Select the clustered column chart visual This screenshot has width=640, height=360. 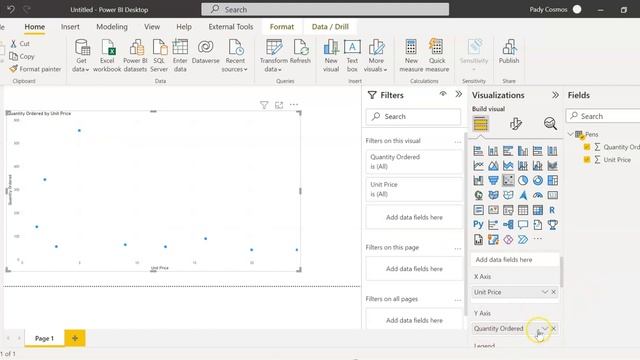point(522,151)
